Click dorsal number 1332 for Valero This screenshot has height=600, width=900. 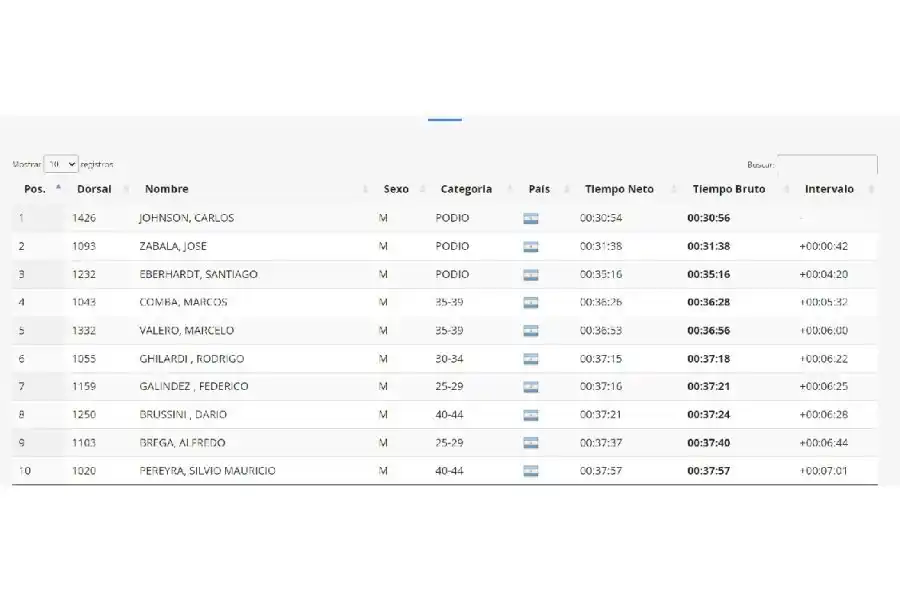pyautogui.click(x=84, y=331)
